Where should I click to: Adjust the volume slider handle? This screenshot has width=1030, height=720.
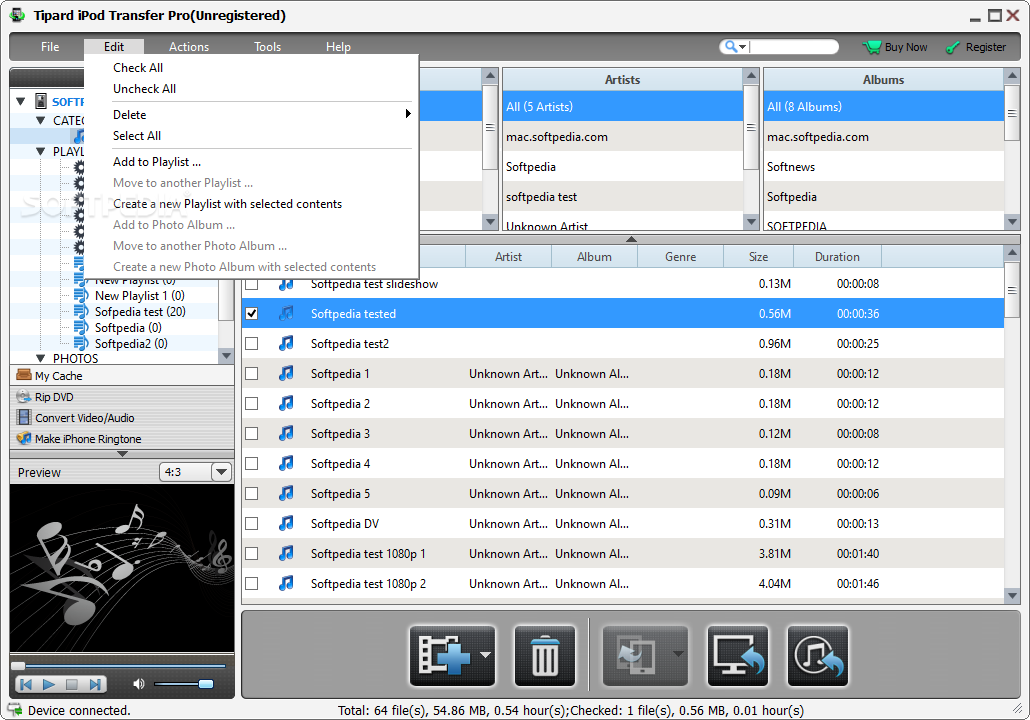pos(206,685)
